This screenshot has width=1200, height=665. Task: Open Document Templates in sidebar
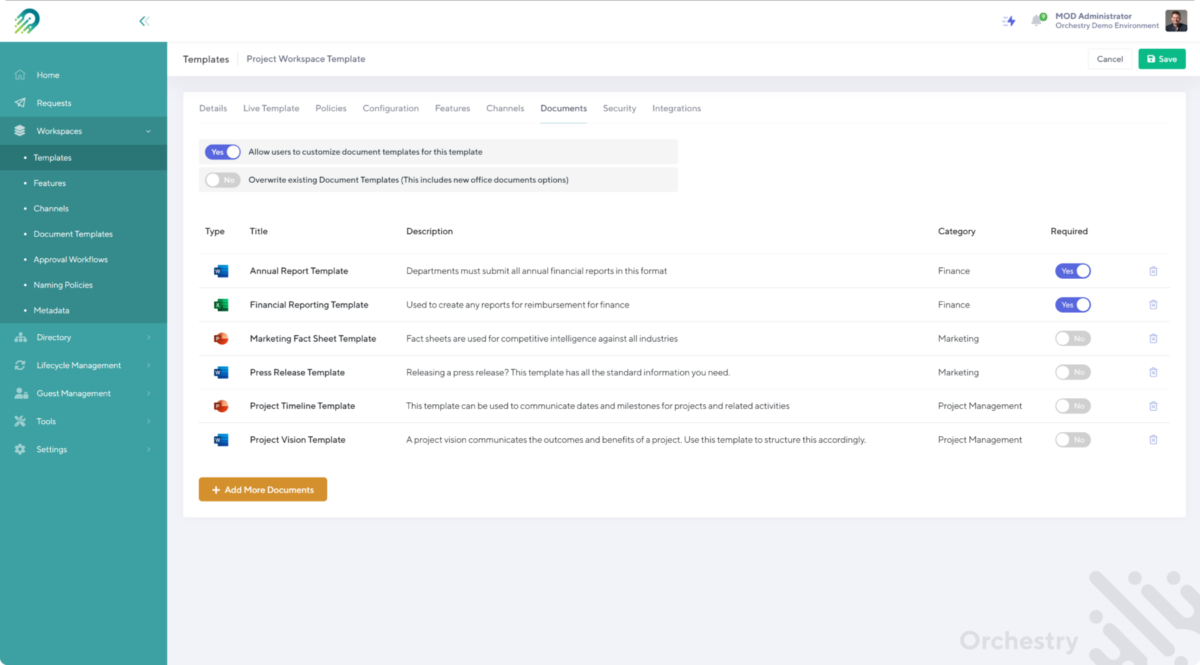(73, 234)
